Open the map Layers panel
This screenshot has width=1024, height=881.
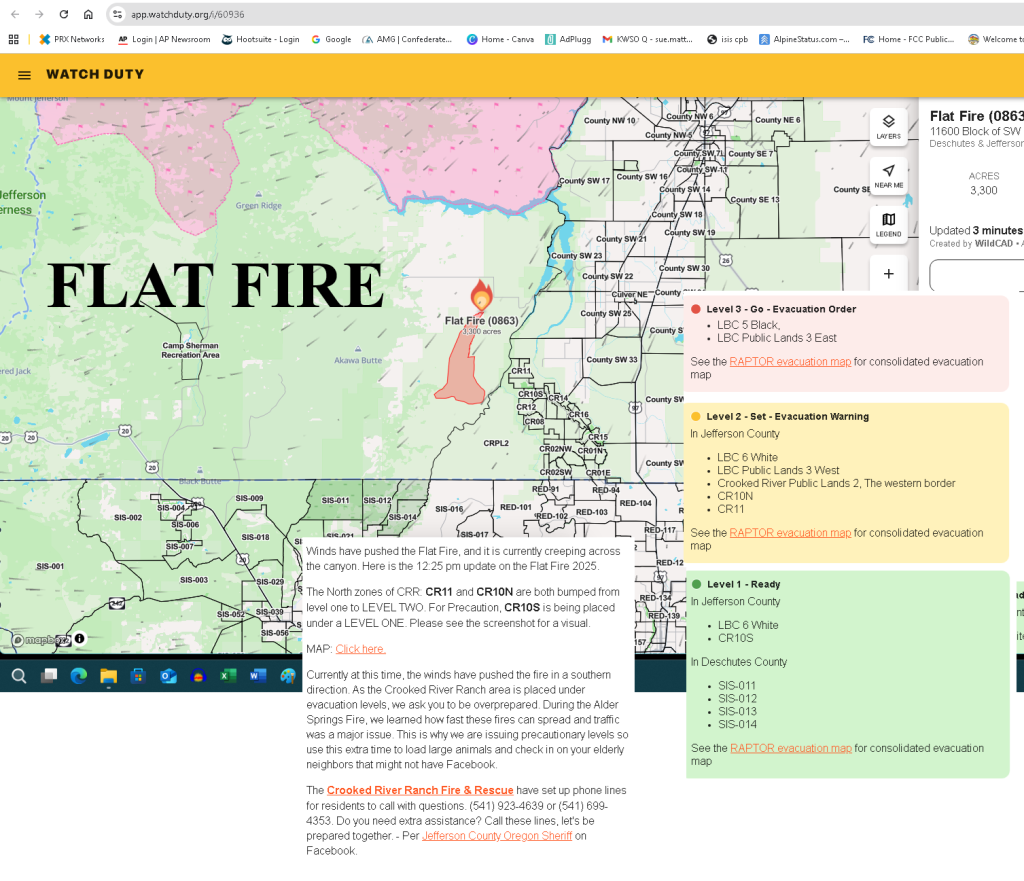click(888, 126)
